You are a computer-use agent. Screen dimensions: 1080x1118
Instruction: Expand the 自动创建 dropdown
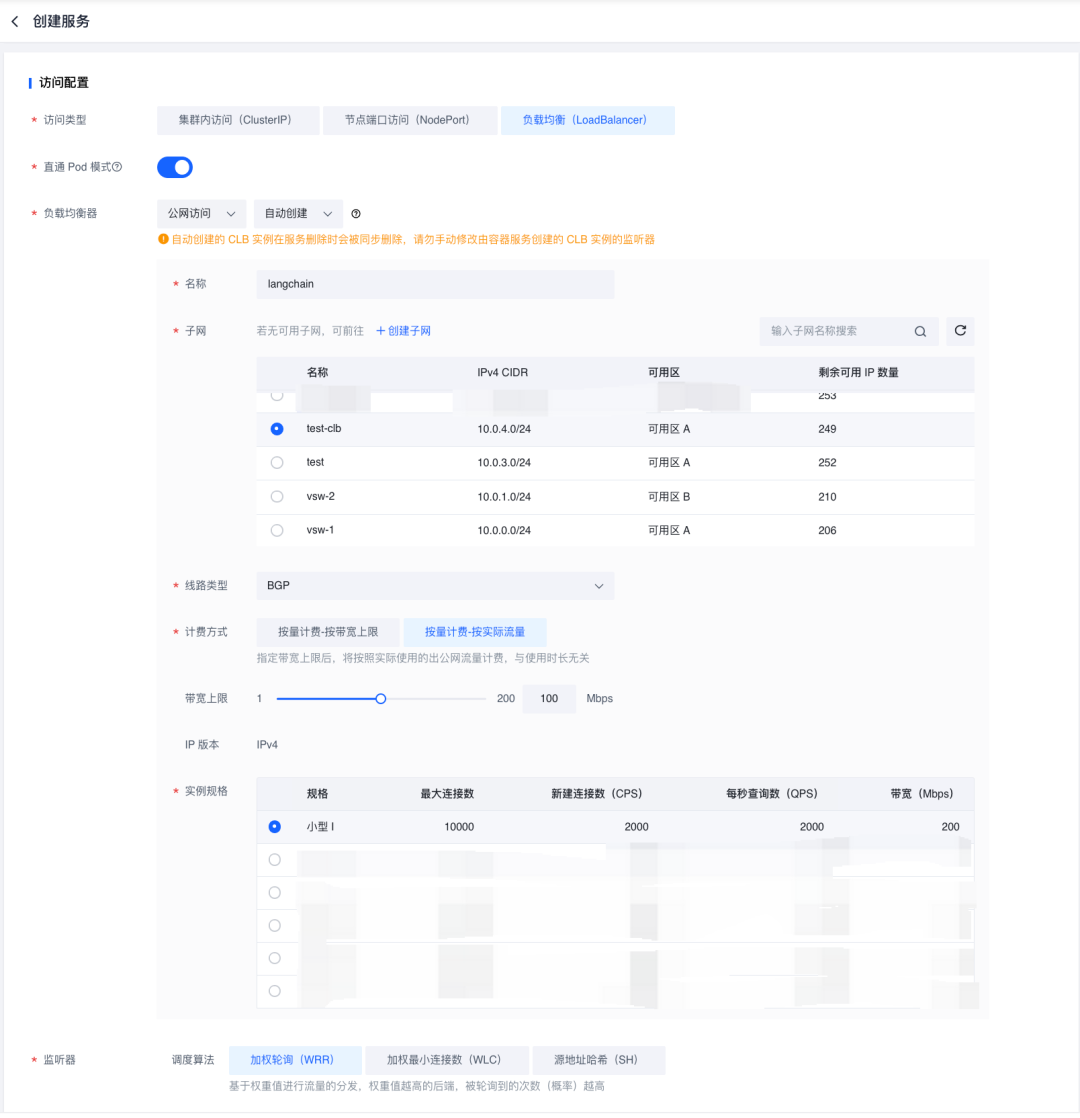point(298,214)
